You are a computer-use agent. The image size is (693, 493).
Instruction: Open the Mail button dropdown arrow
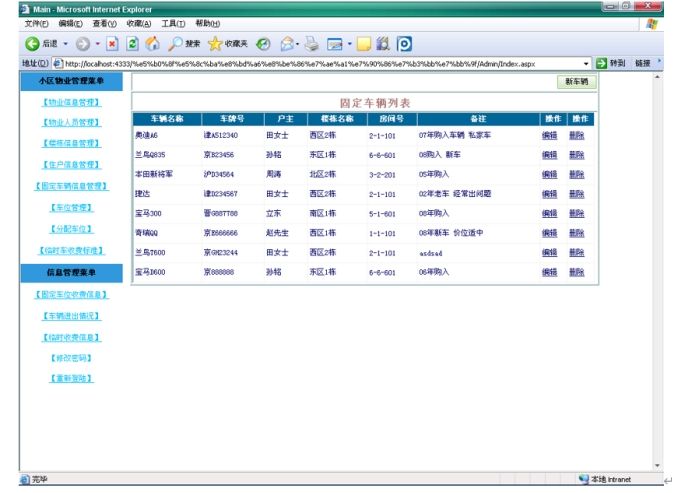[x=297, y=44]
